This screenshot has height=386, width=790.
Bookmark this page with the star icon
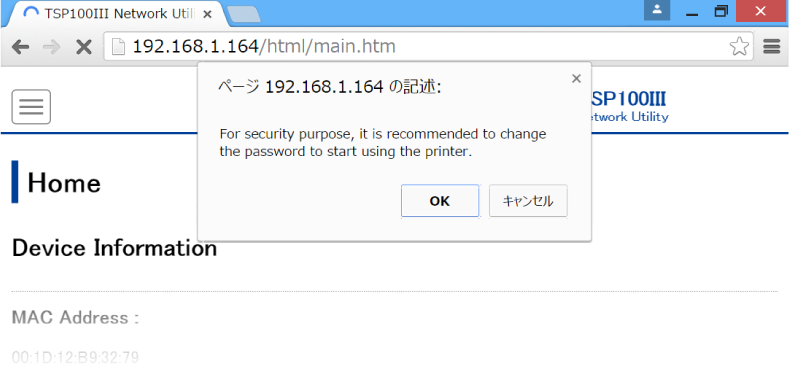click(739, 47)
